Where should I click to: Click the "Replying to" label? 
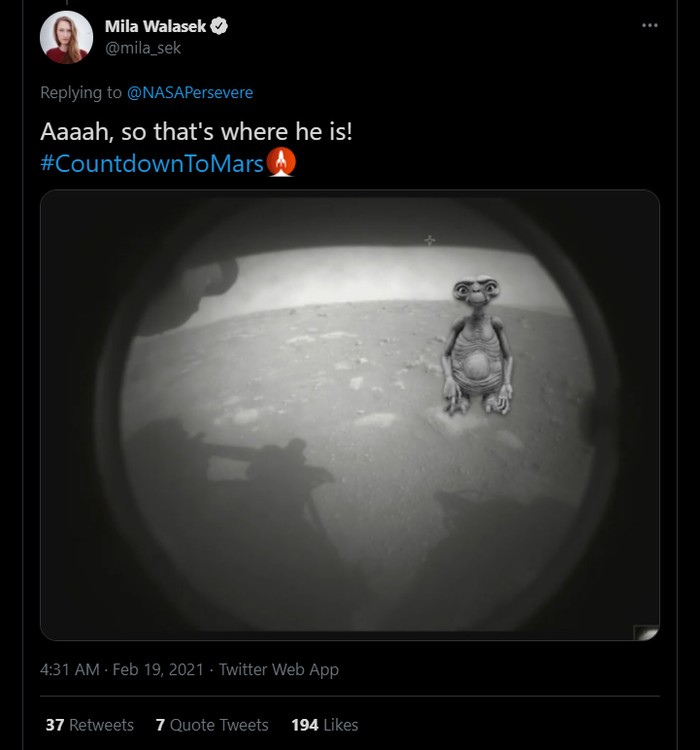[x=81, y=92]
